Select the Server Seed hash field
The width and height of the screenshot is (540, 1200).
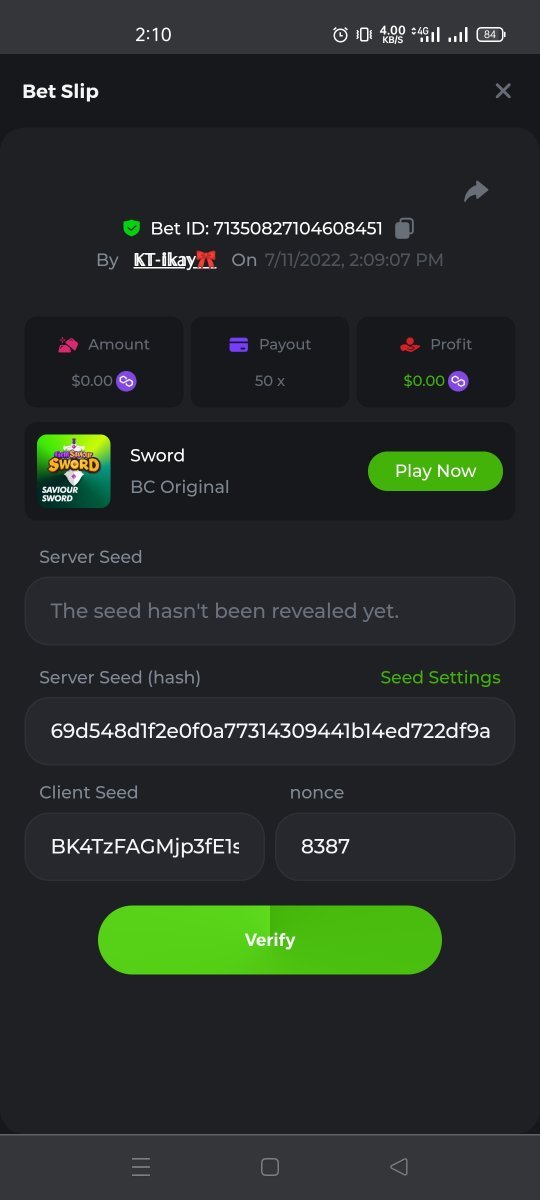tap(270, 731)
